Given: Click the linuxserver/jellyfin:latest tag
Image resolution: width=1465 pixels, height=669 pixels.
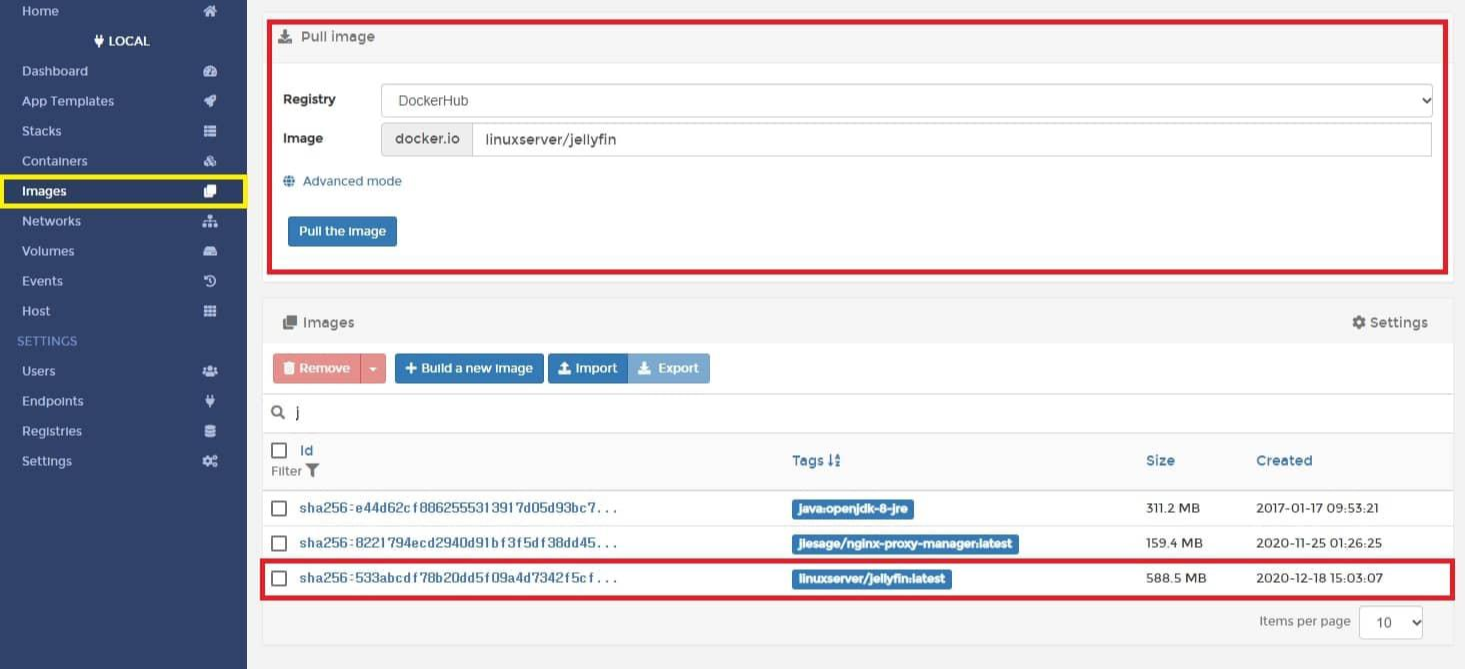Looking at the screenshot, I should click(872, 579).
